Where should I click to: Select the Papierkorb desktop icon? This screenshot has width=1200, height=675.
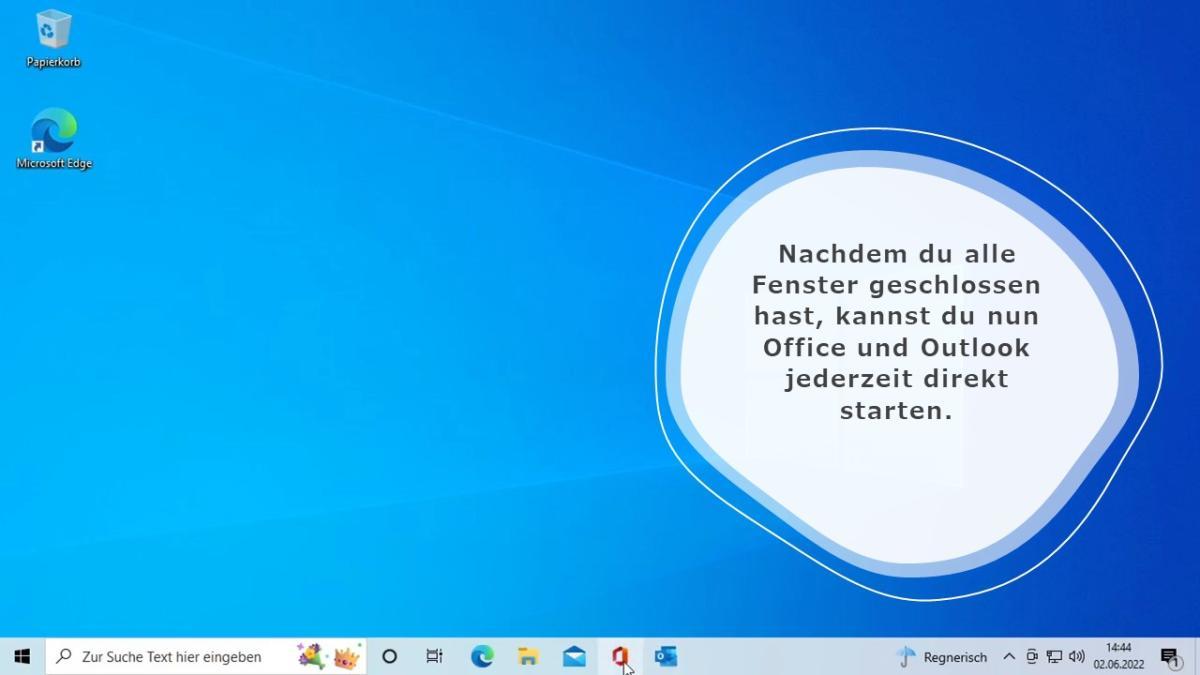pos(53,38)
